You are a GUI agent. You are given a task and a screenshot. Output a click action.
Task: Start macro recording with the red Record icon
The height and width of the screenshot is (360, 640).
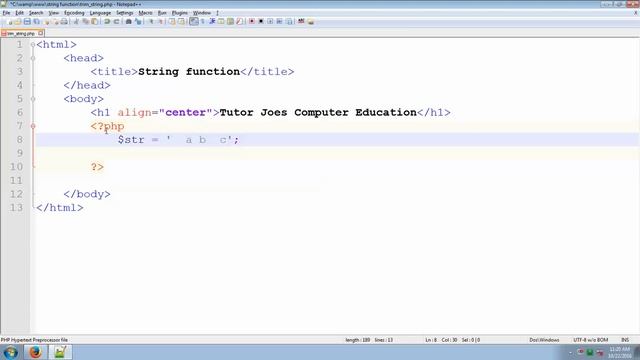[252, 21]
